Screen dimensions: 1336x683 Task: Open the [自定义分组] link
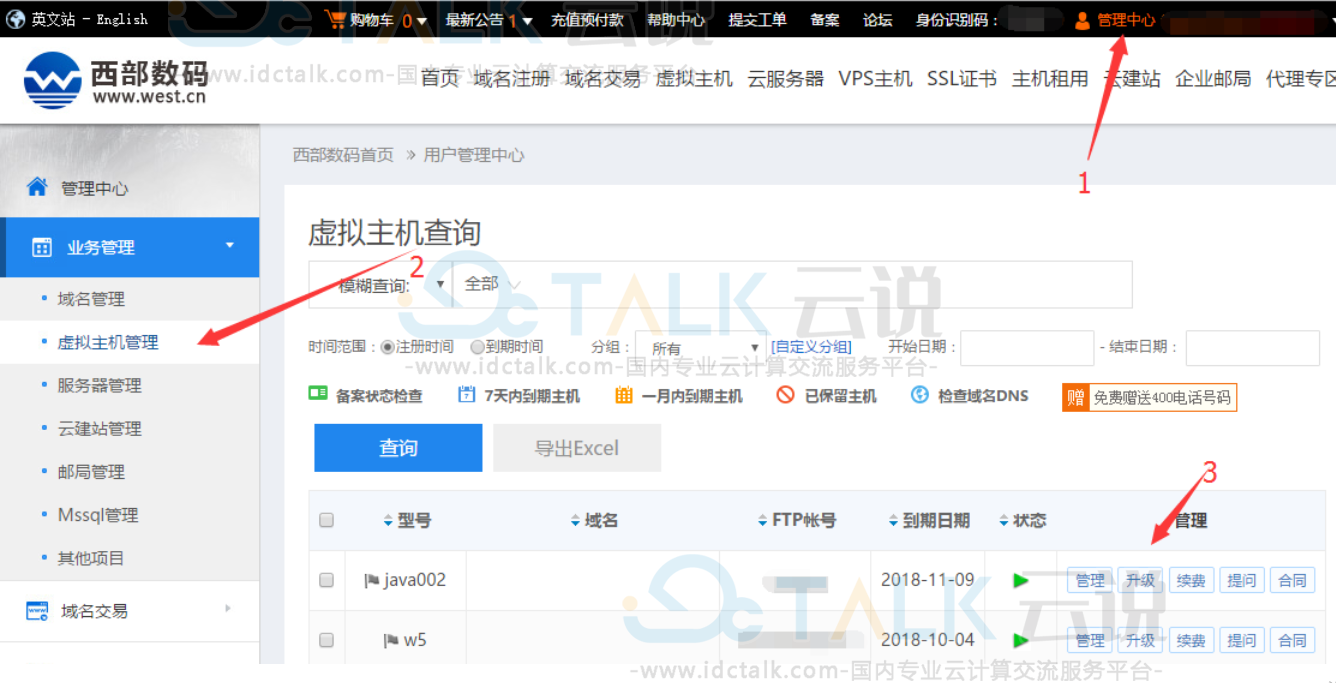coord(811,347)
